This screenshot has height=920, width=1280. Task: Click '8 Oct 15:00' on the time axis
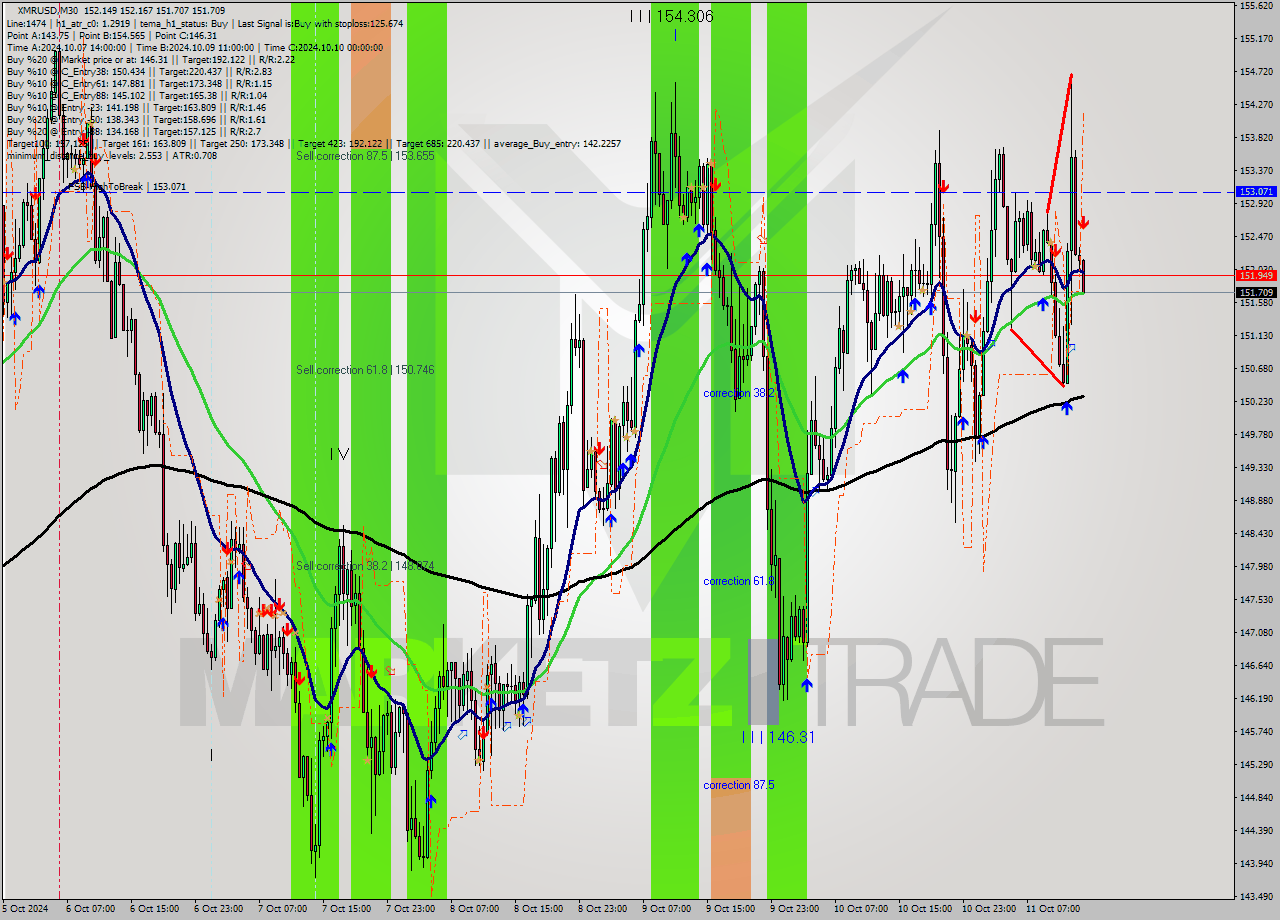[x=539, y=909]
